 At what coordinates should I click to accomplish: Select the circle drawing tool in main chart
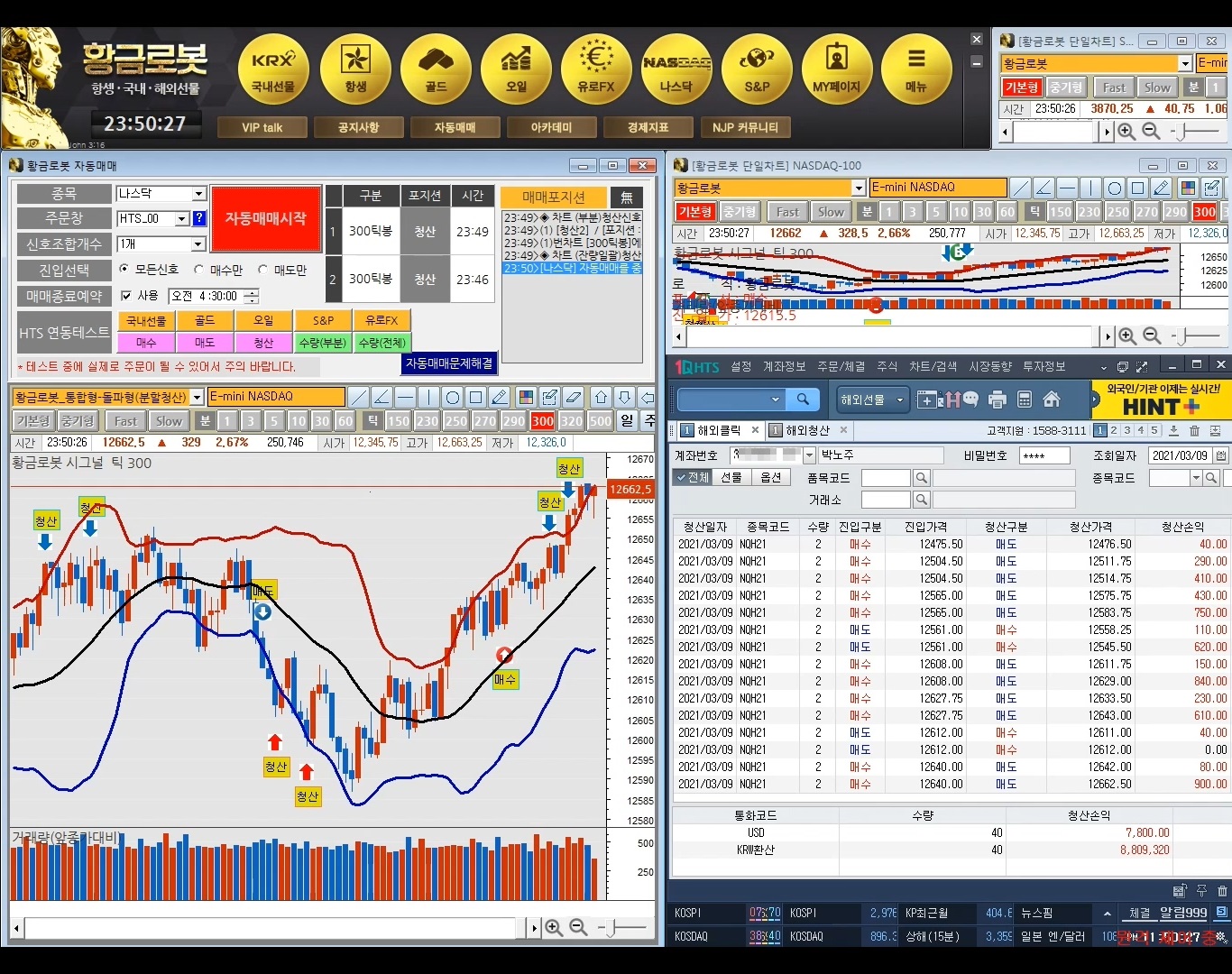(x=452, y=397)
